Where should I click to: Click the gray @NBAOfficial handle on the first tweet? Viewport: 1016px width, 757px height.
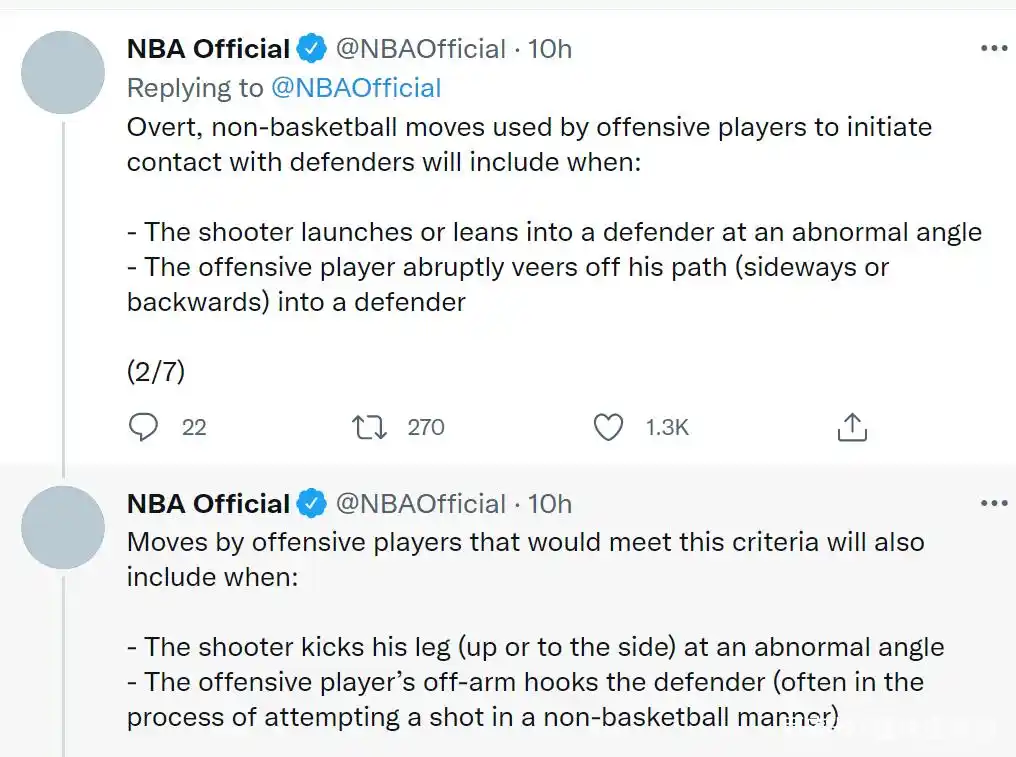(420, 49)
